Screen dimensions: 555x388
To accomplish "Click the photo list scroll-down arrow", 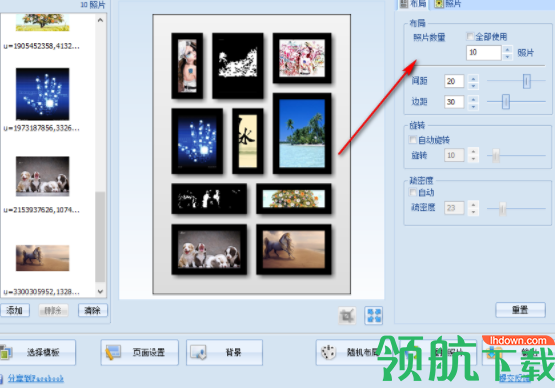I will point(101,291).
